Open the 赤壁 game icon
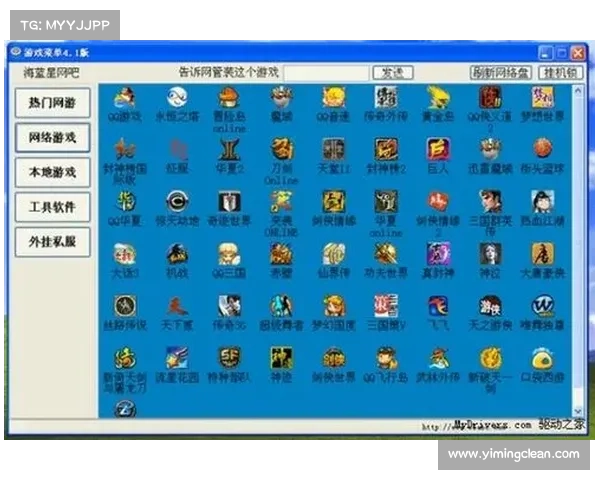Image resolution: width=600 pixels, height=480 pixels. click(281, 254)
